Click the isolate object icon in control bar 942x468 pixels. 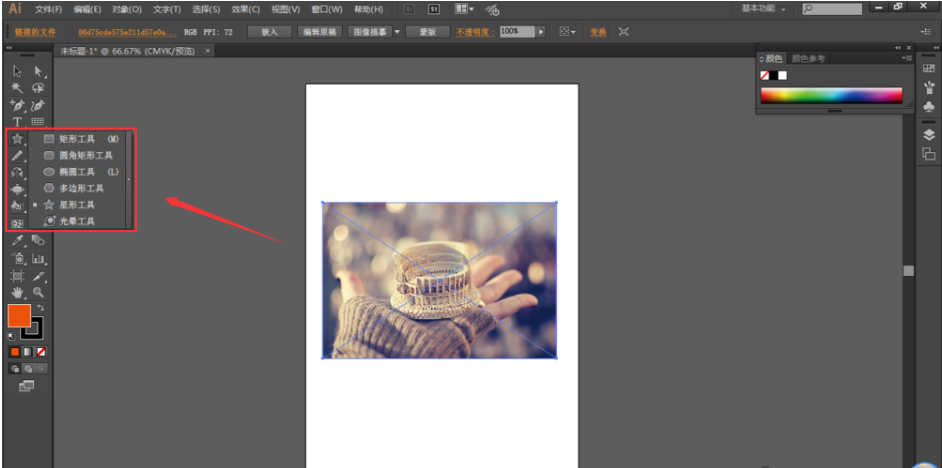click(624, 32)
